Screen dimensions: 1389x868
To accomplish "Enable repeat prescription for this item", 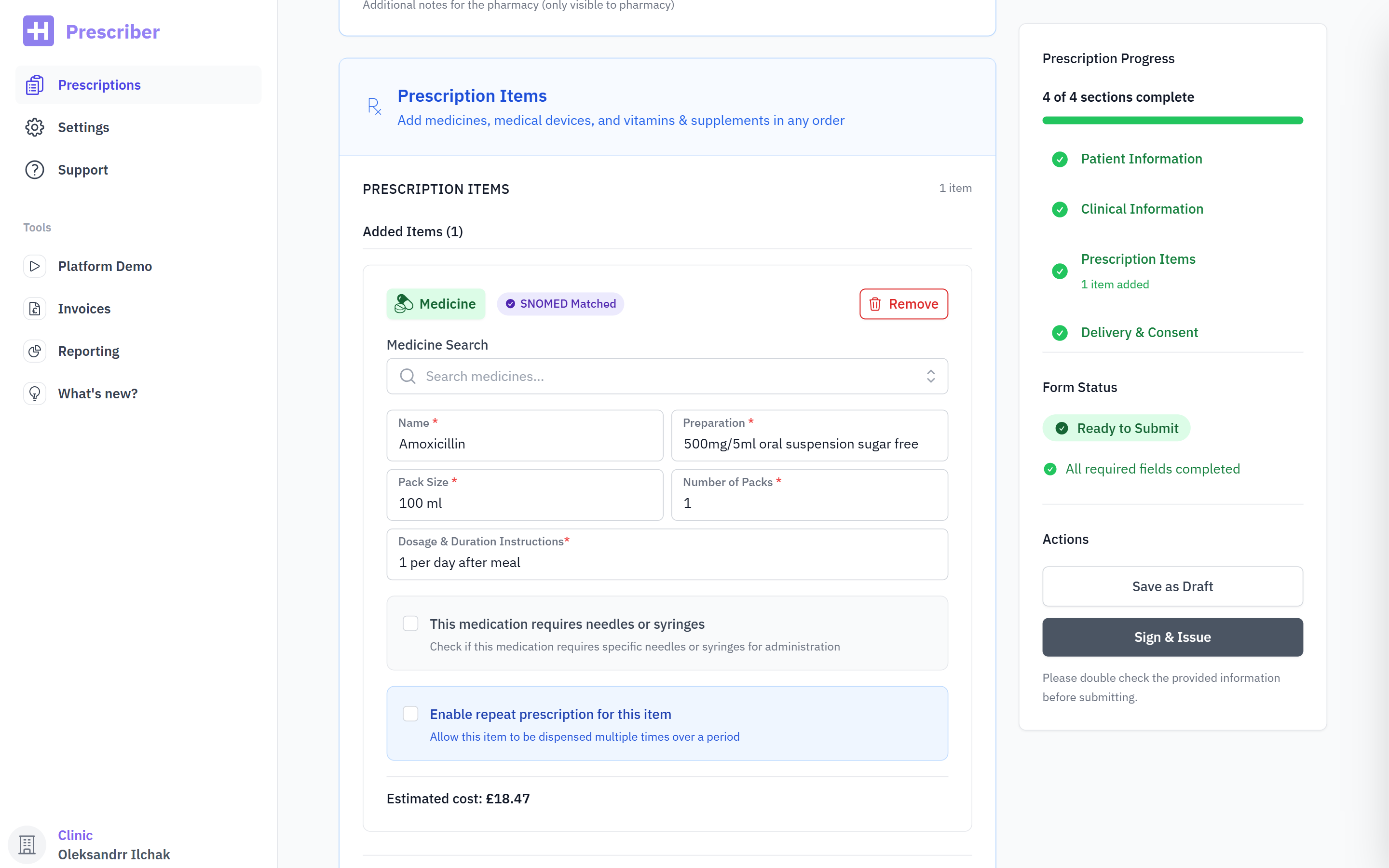I will 410,714.
